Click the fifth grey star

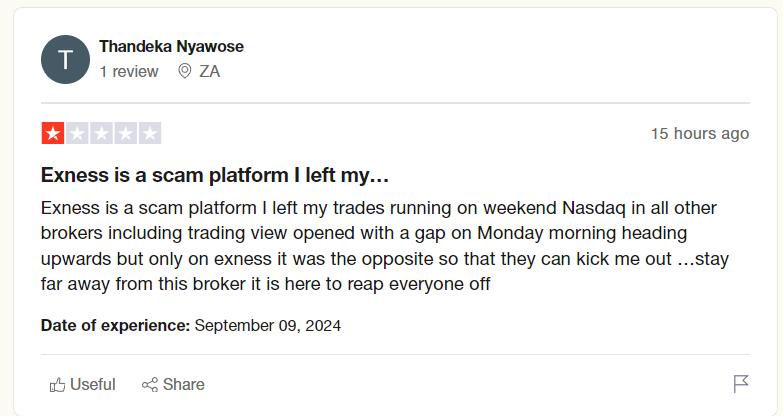[150, 133]
